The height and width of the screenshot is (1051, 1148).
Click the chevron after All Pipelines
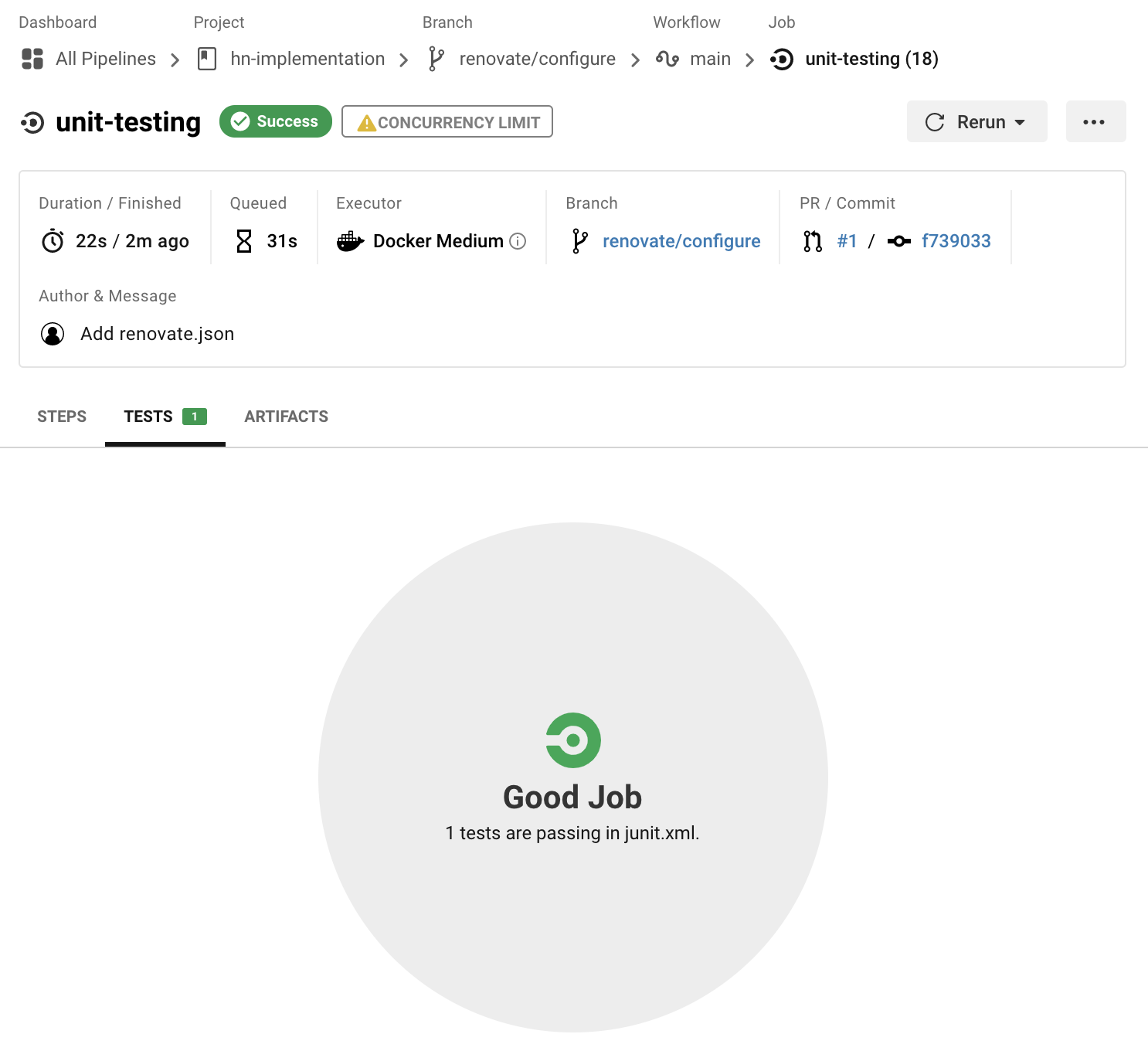click(175, 60)
